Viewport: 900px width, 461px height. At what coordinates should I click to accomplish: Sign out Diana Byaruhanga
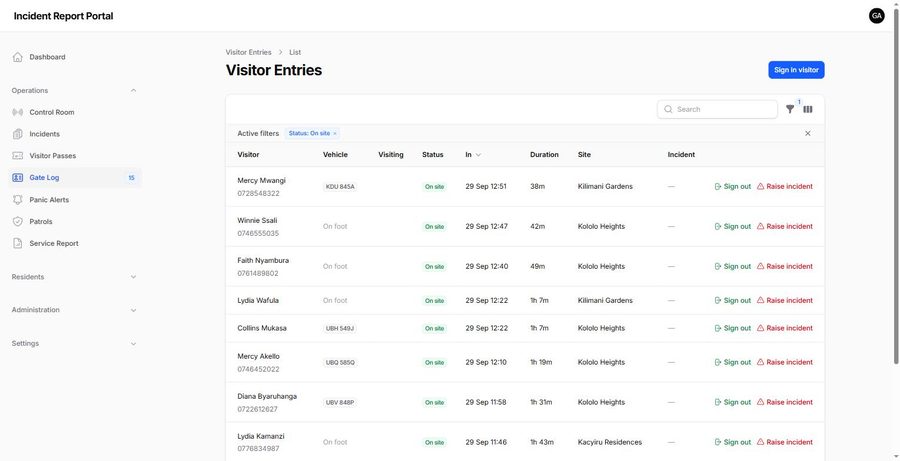(732, 402)
